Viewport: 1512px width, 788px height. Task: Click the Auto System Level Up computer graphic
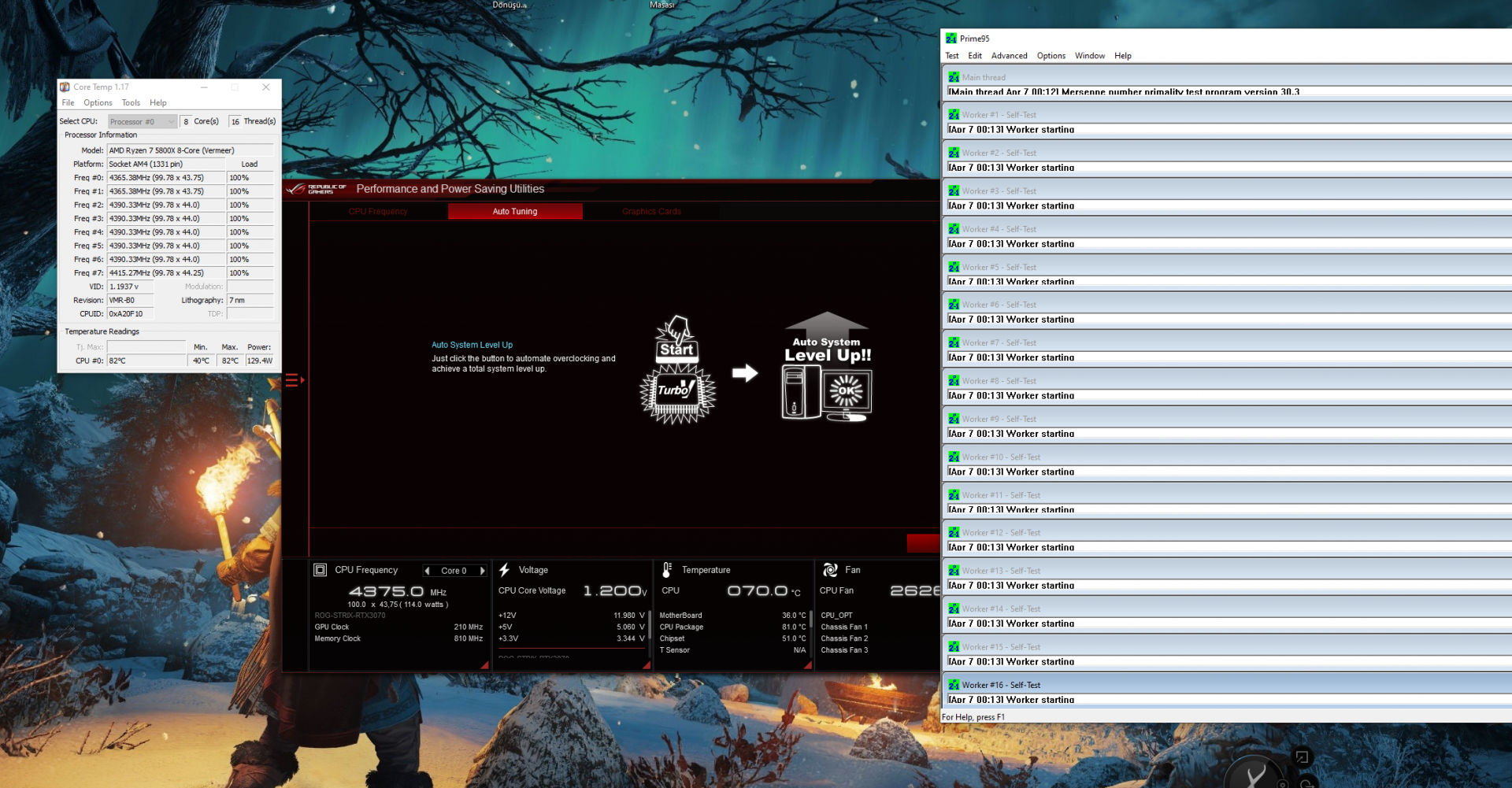(827, 392)
